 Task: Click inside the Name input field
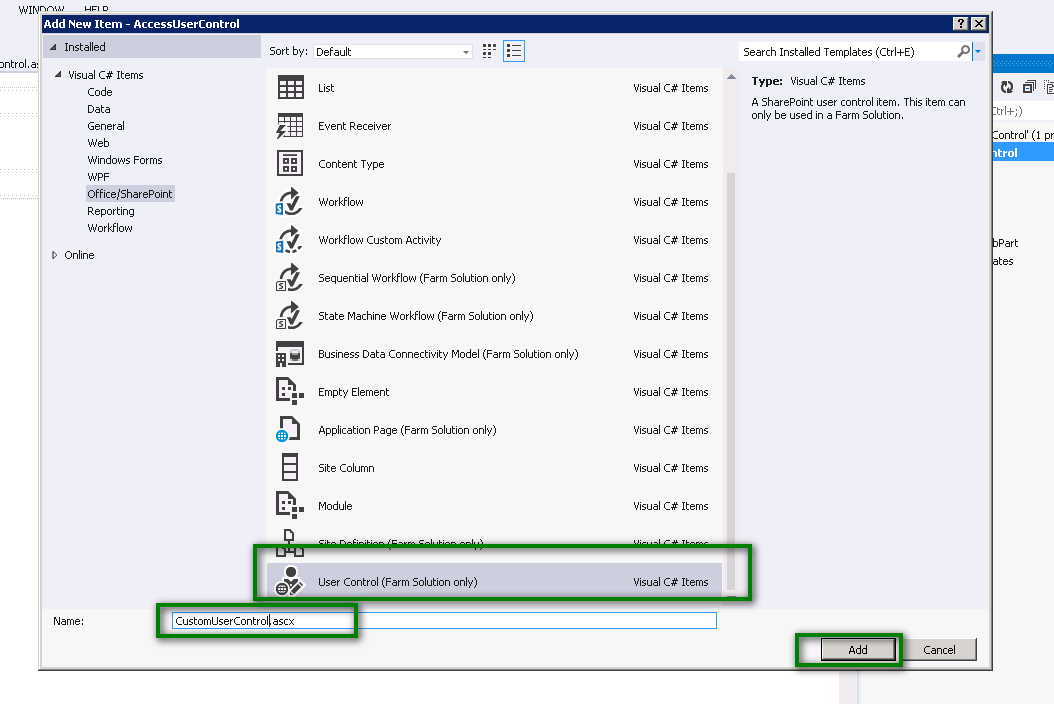[300, 620]
